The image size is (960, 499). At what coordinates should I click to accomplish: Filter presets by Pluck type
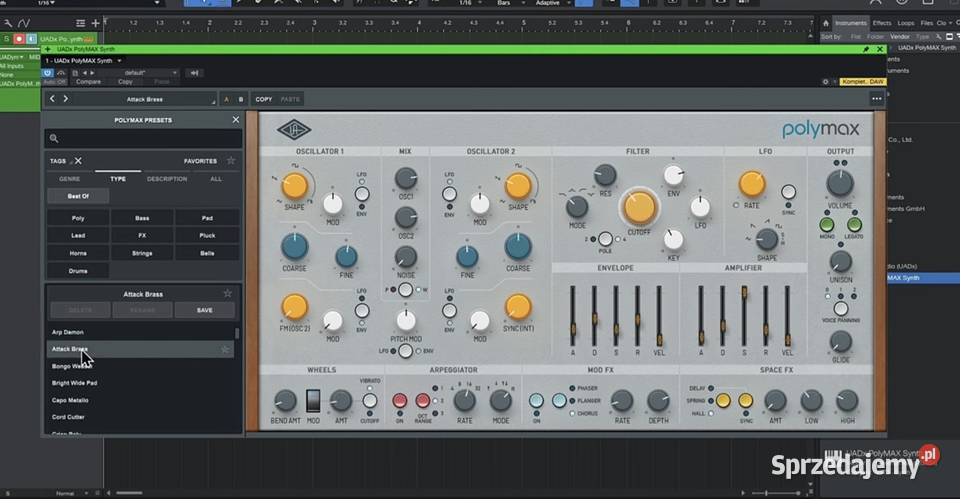point(207,235)
